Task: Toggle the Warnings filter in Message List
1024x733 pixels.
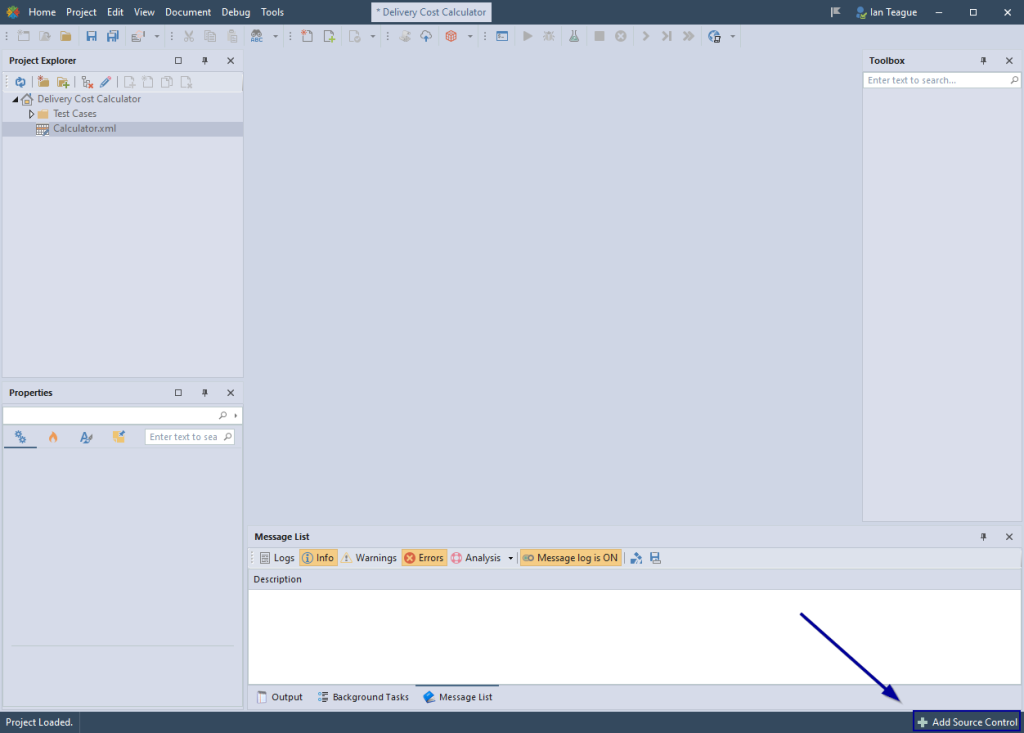Action: [369, 558]
